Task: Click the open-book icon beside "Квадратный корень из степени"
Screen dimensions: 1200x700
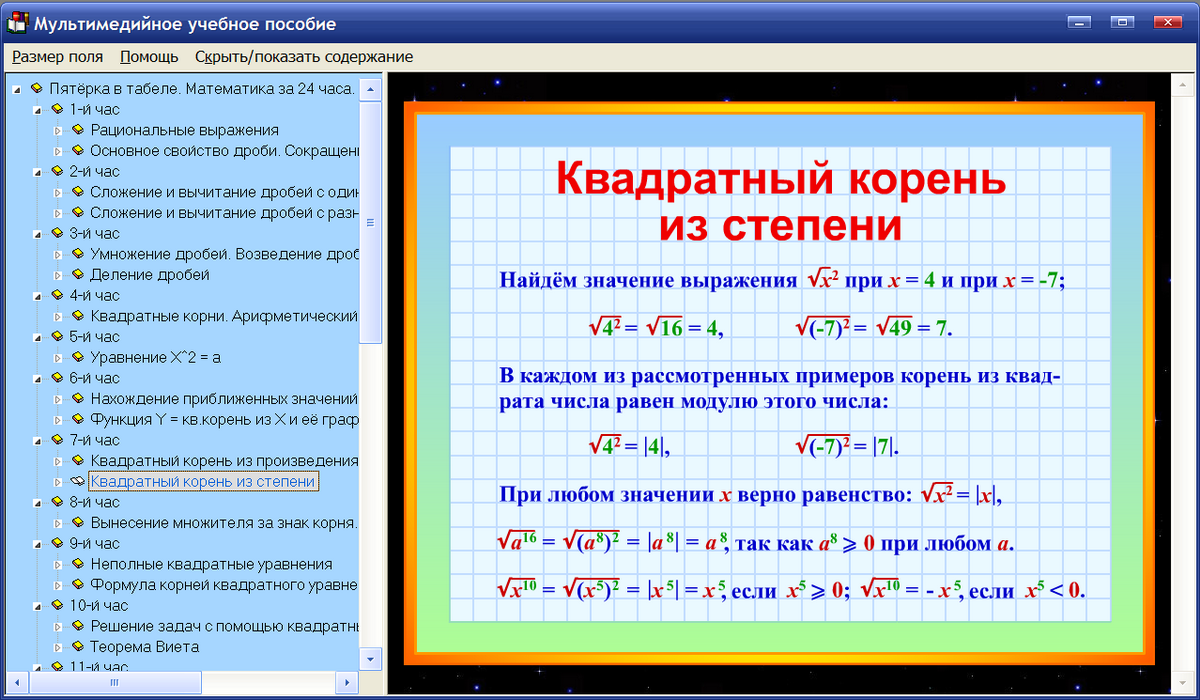Action: click(x=78, y=481)
